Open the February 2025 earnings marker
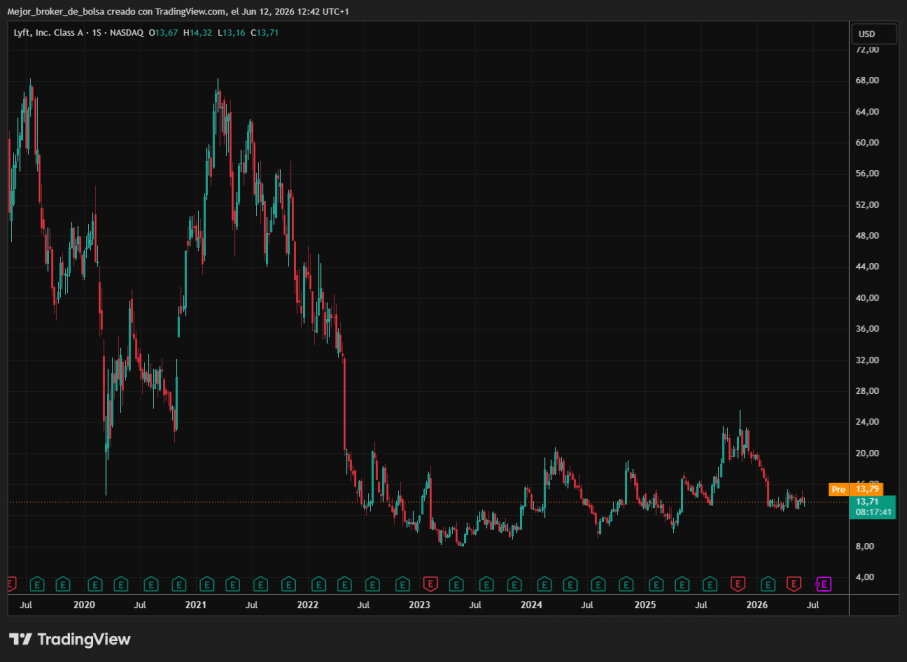 tap(656, 584)
